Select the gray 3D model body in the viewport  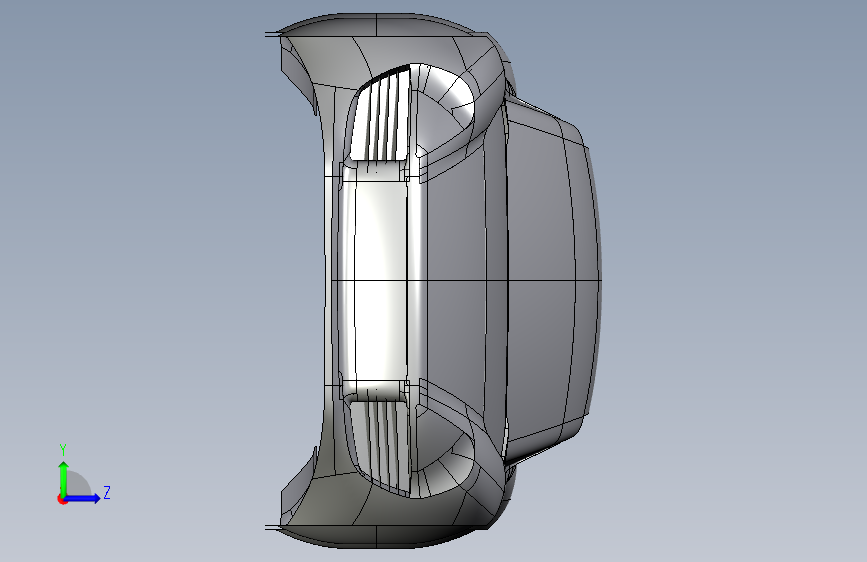[x=433, y=280]
